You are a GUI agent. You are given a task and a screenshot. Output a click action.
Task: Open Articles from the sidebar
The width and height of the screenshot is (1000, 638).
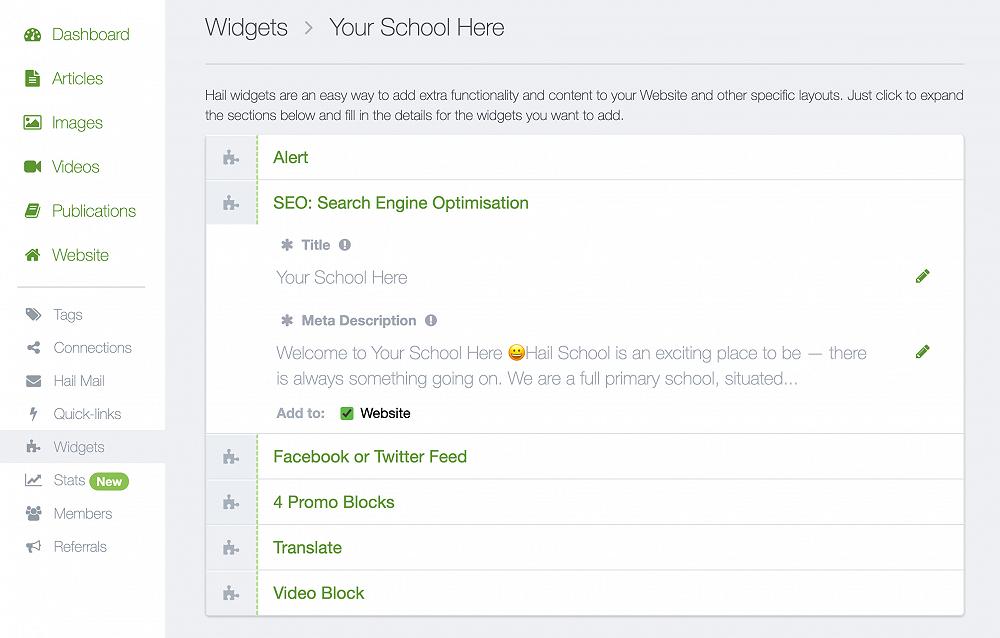(77, 79)
